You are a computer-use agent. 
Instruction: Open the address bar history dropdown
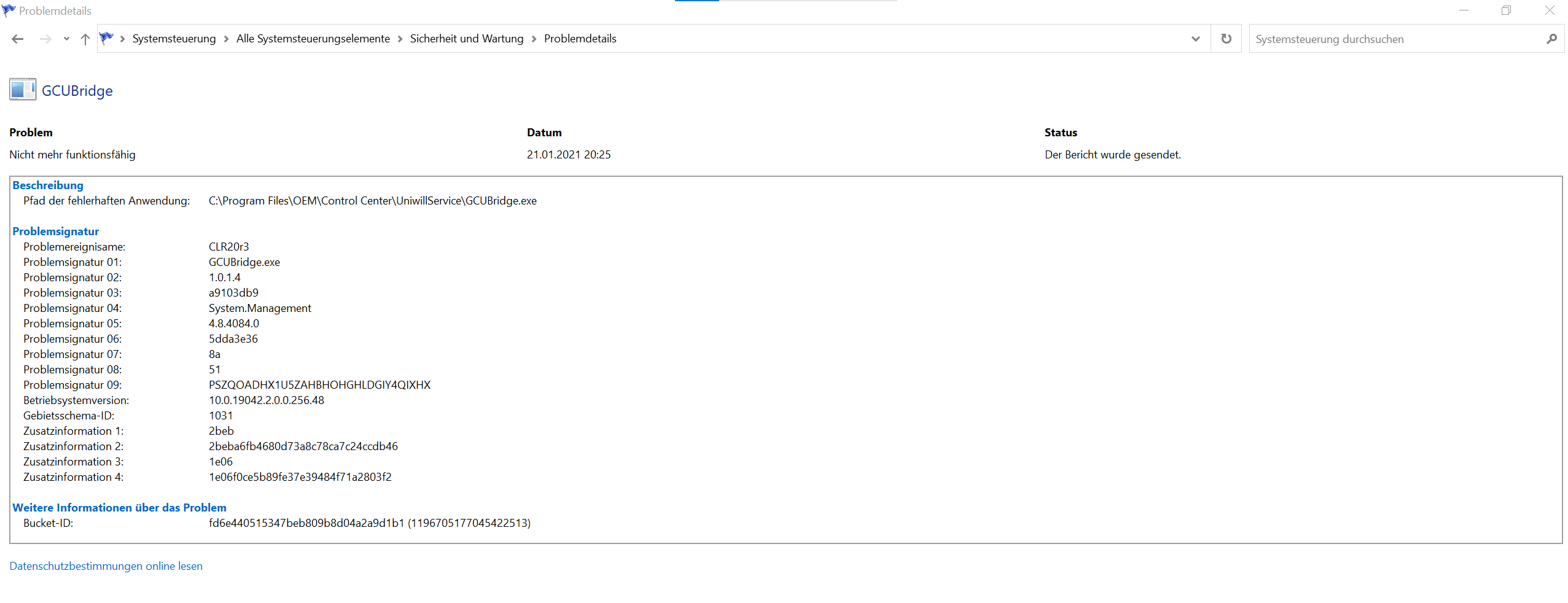(x=1196, y=38)
